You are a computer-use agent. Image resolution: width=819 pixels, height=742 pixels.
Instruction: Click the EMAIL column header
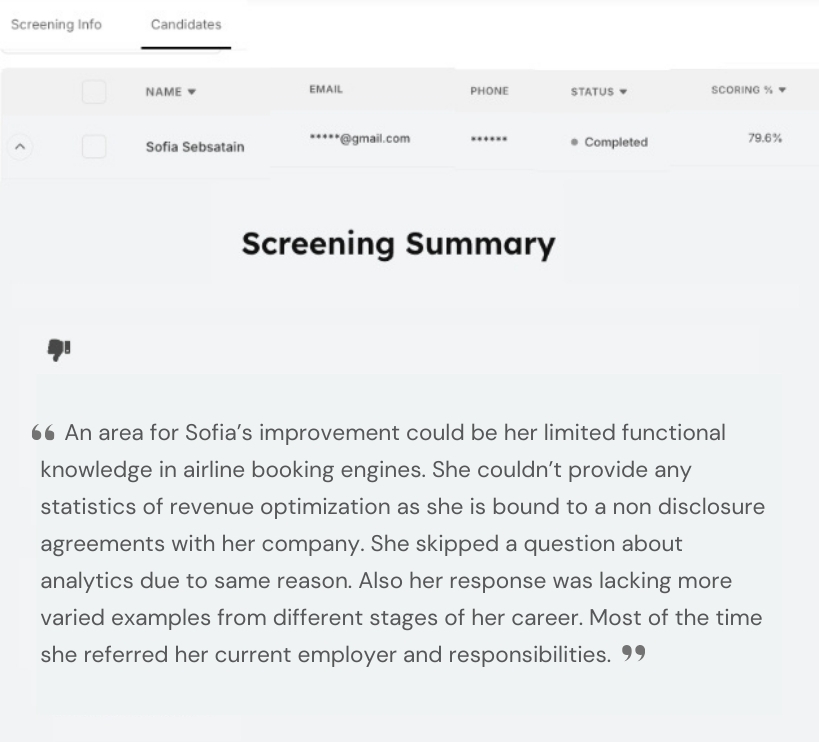pyautogui.click(x=326, y=89)
